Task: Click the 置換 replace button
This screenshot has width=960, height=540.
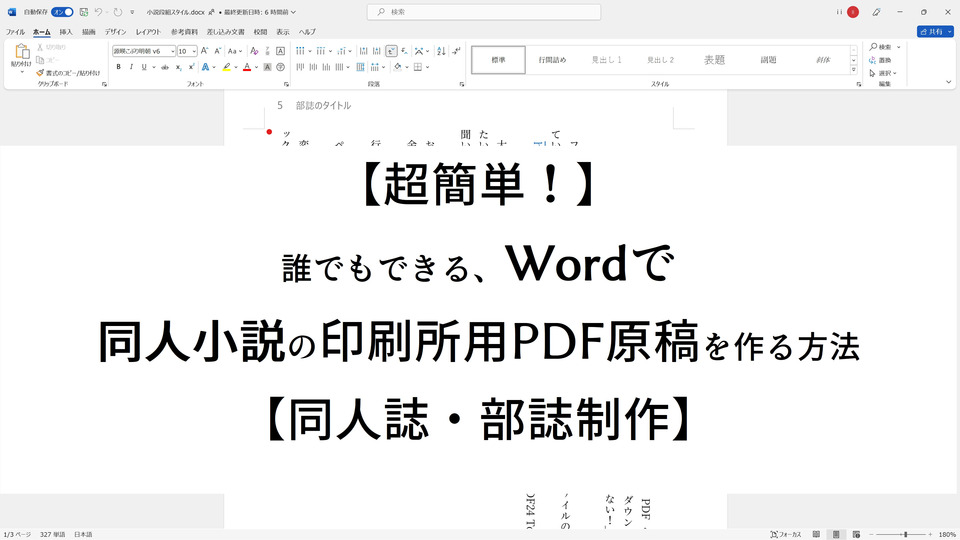Action: pyautogui.click(x=880, y=60)
